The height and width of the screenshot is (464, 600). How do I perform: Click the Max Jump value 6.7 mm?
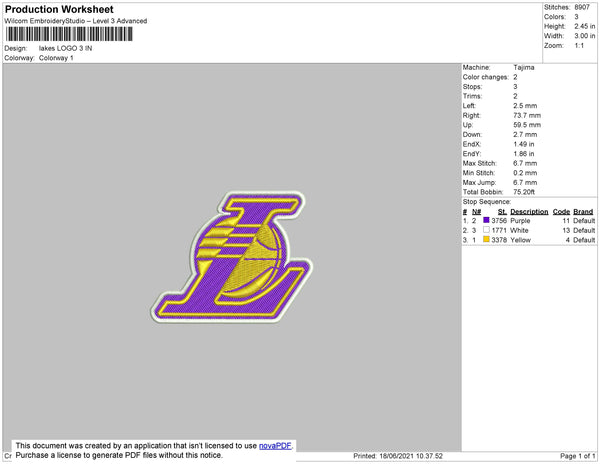click(x=525, y=182)
